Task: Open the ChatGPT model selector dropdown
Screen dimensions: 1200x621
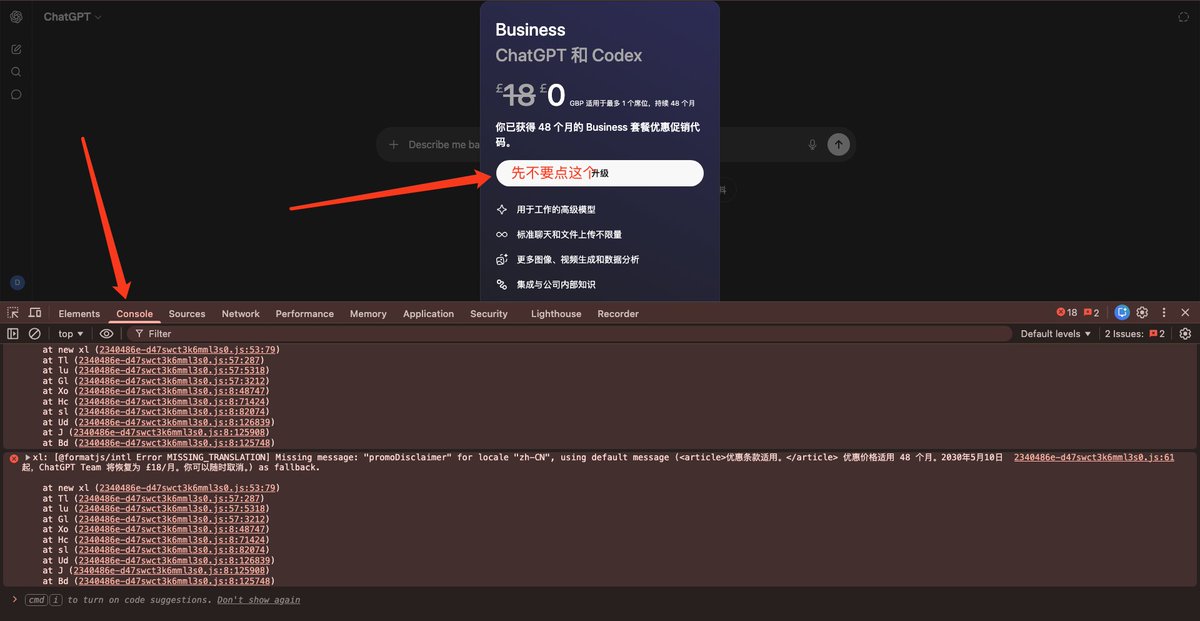Action: (72, 17)
